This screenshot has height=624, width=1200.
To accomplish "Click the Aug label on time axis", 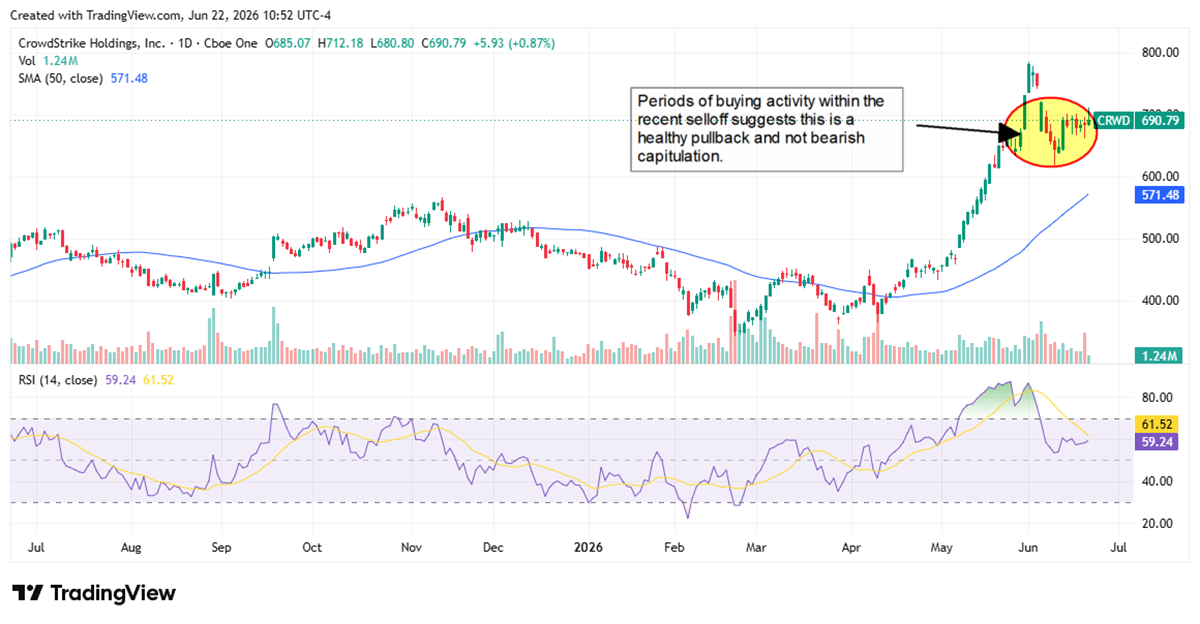I will pos(131,549).
